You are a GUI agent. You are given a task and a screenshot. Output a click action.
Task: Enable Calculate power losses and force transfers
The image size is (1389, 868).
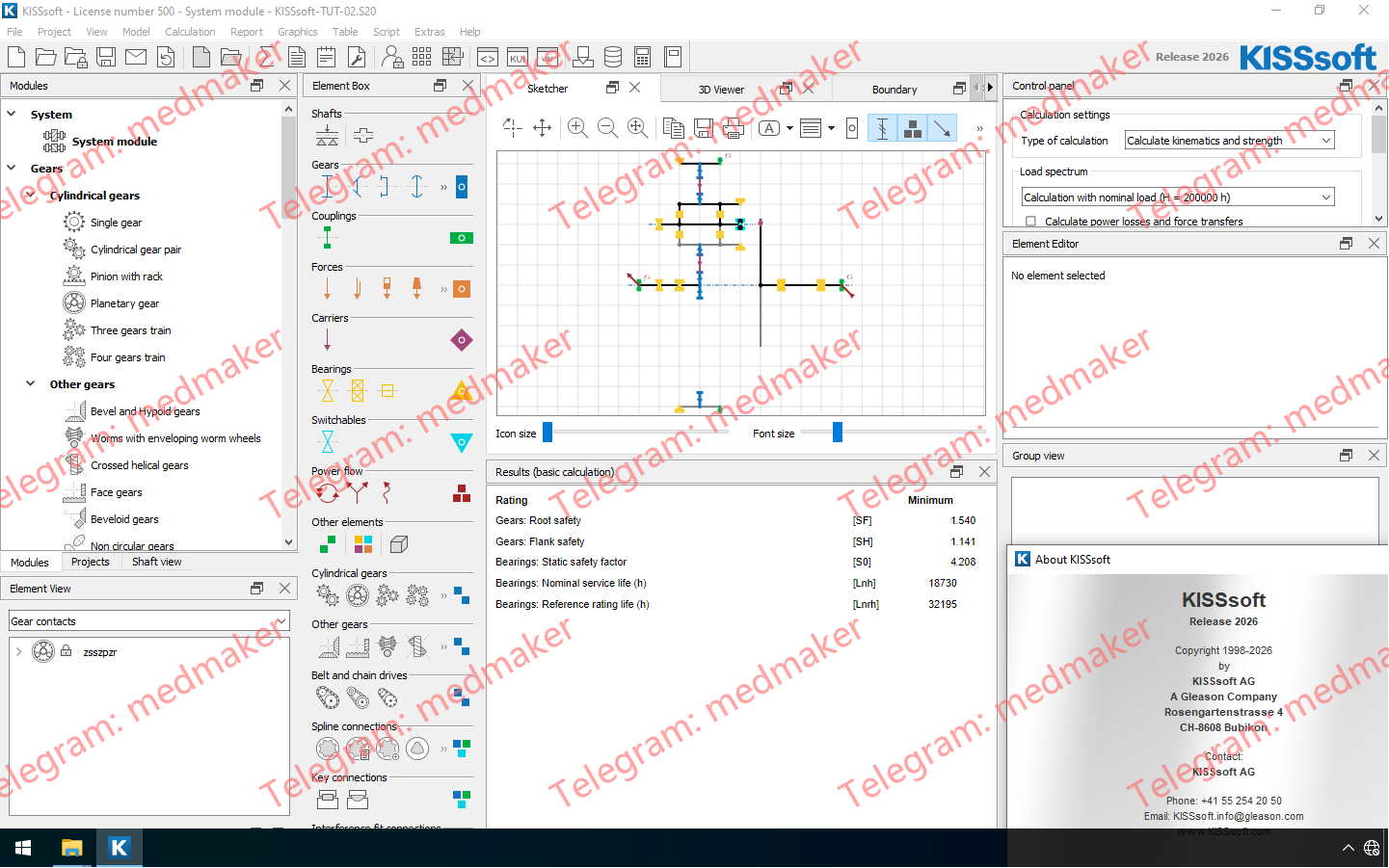pyautogui.click(x=1031, y=220)
